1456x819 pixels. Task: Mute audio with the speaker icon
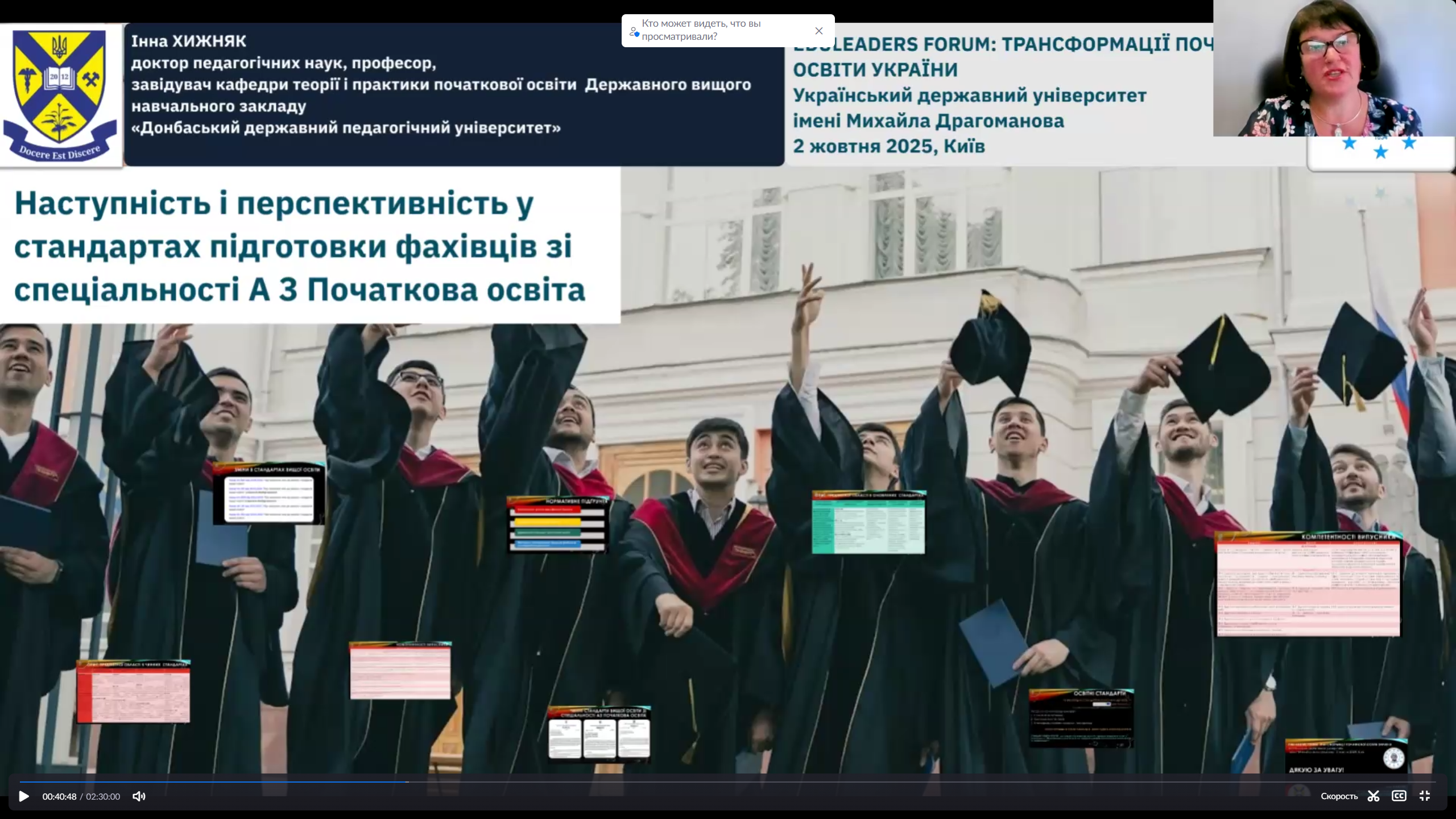[x=139, y=796]
